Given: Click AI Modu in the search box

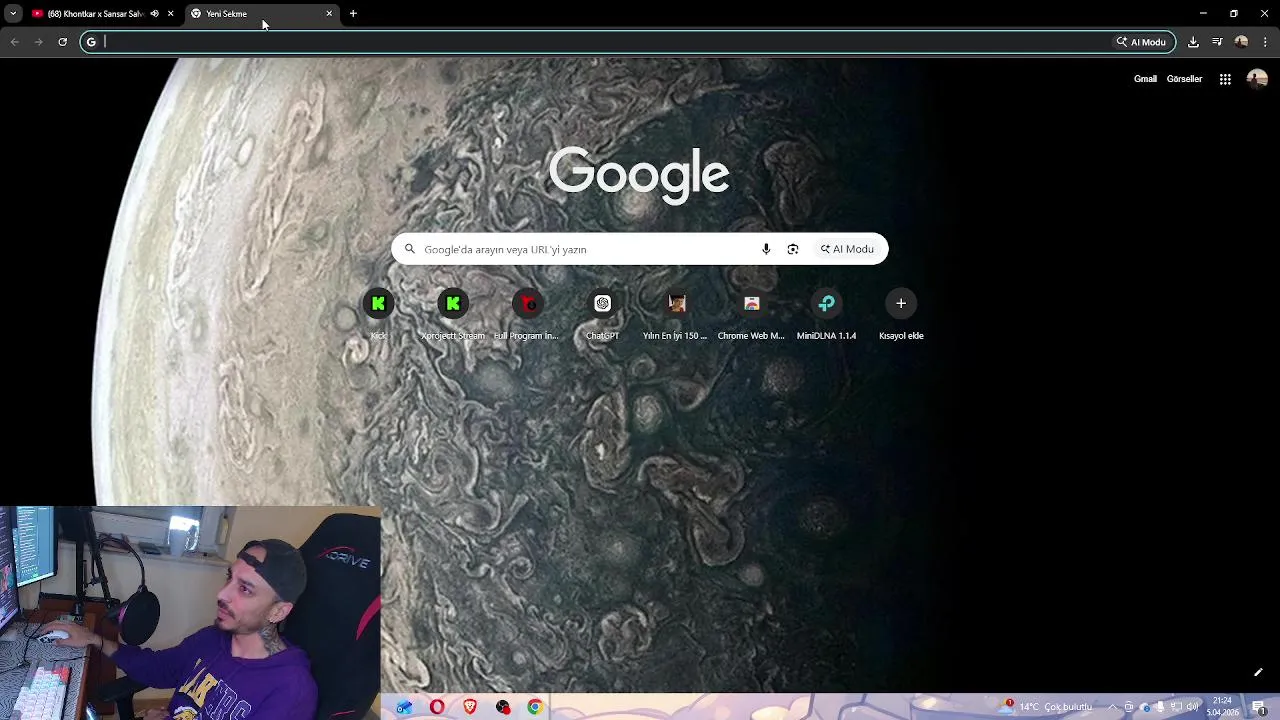Looking at the screenshot, I should pyautogui.click(x=847, y=249).
